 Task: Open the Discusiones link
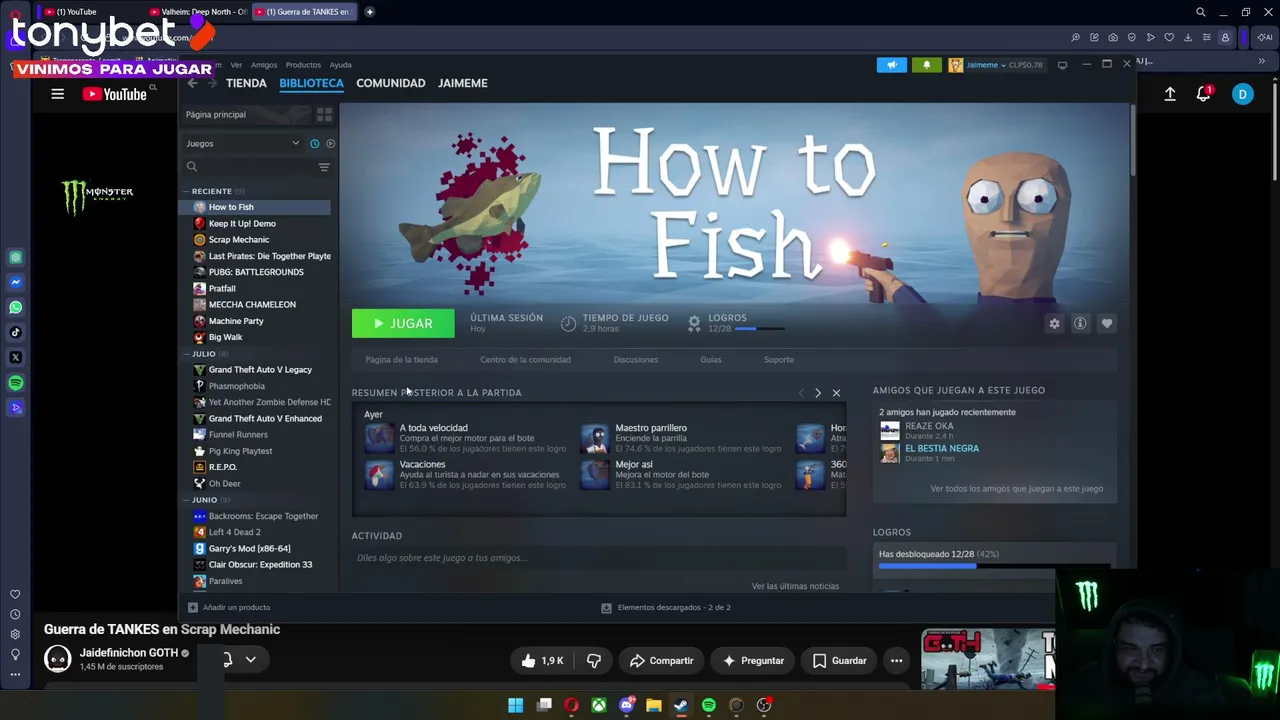[636, 360]
